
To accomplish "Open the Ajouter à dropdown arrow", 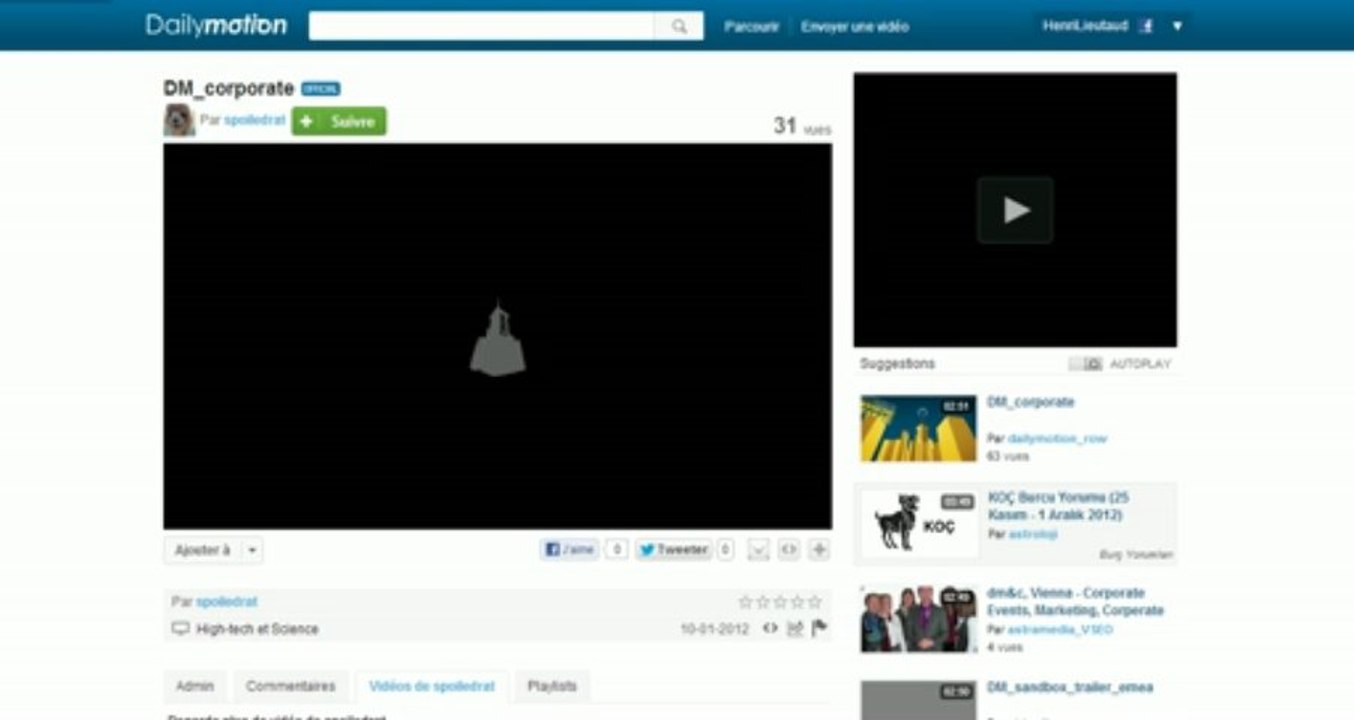I will pos(252,550).
